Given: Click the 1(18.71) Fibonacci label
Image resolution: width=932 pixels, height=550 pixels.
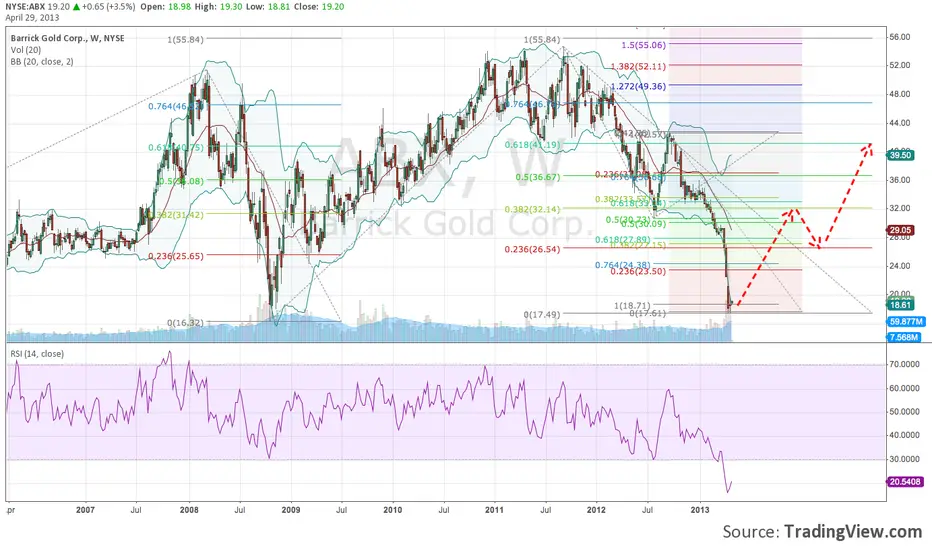Looking at the screenshot, I should point(632,305).
